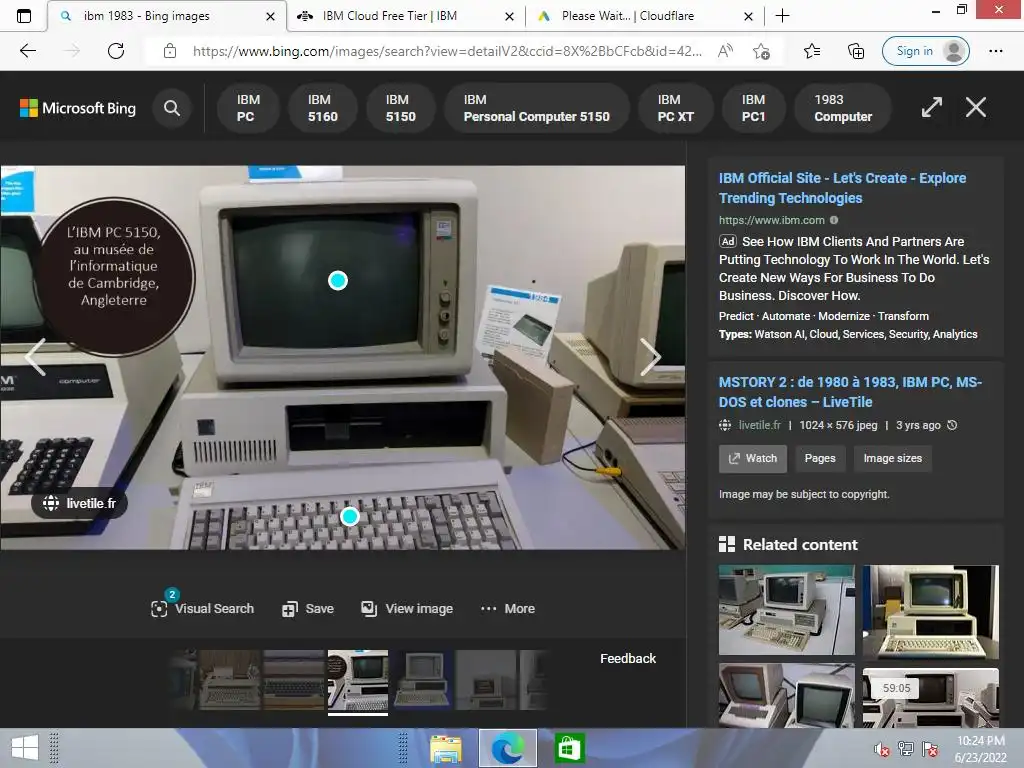Add this page to favorites
This screenshot has width=1024, height=768.
[x=761, y=51]
